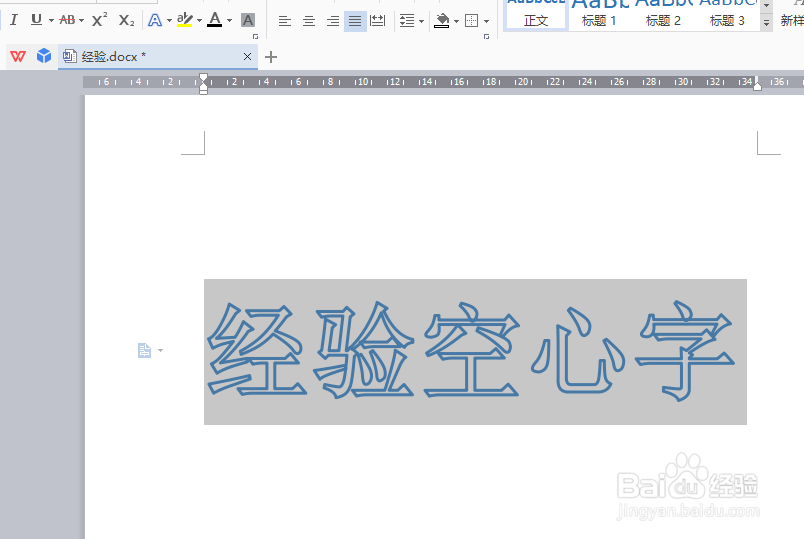Expand the styles gallery list
Screen dimensions: 804x539
click(767, 23)
